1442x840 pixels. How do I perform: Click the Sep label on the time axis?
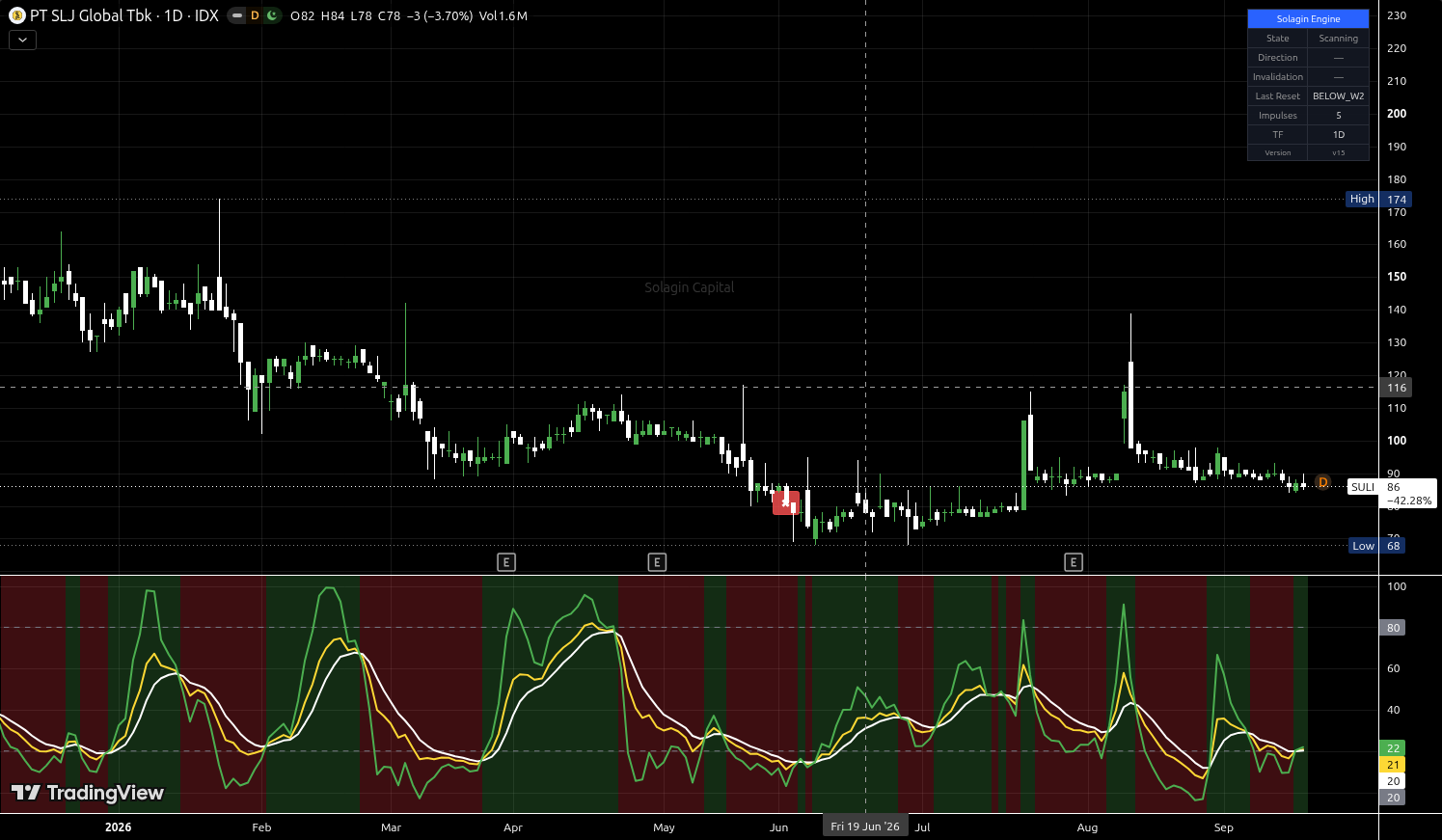pyautogui.click(x=1223, y=827)
